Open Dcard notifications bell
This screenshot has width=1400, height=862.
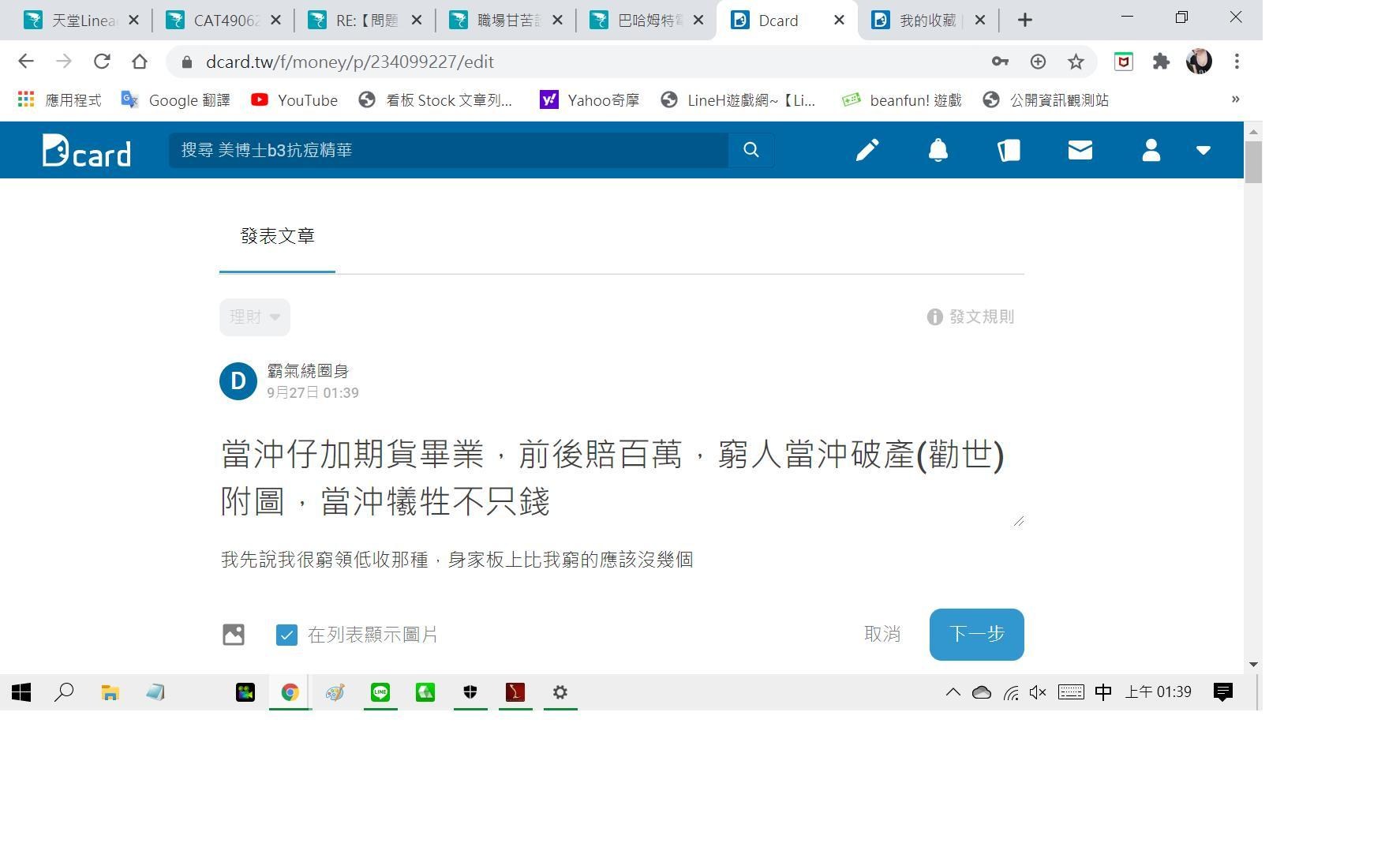(938, 150)
